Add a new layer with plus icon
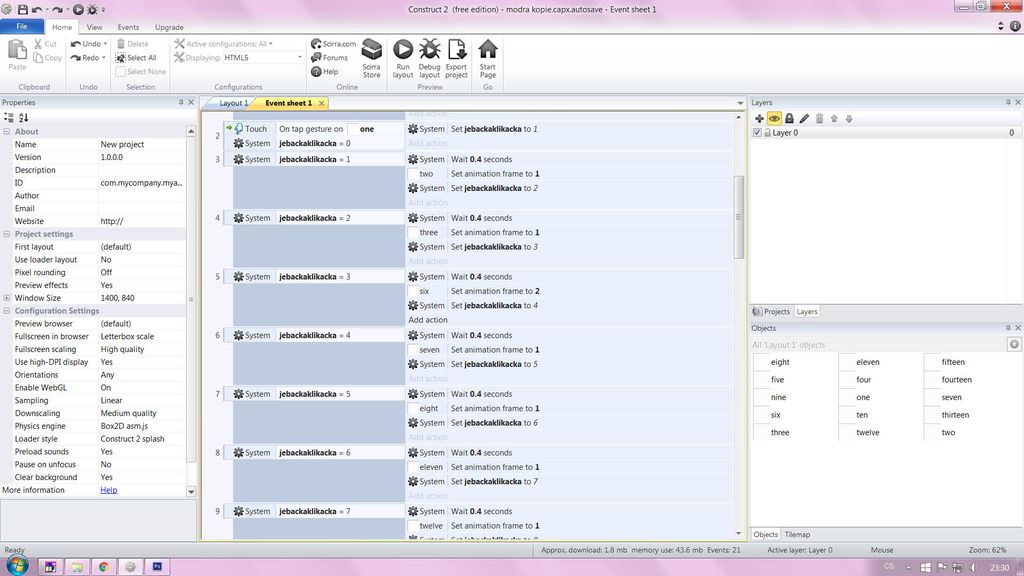Image resolution: width=1024 pixels, height=576 pixels. tap(759, 118)
